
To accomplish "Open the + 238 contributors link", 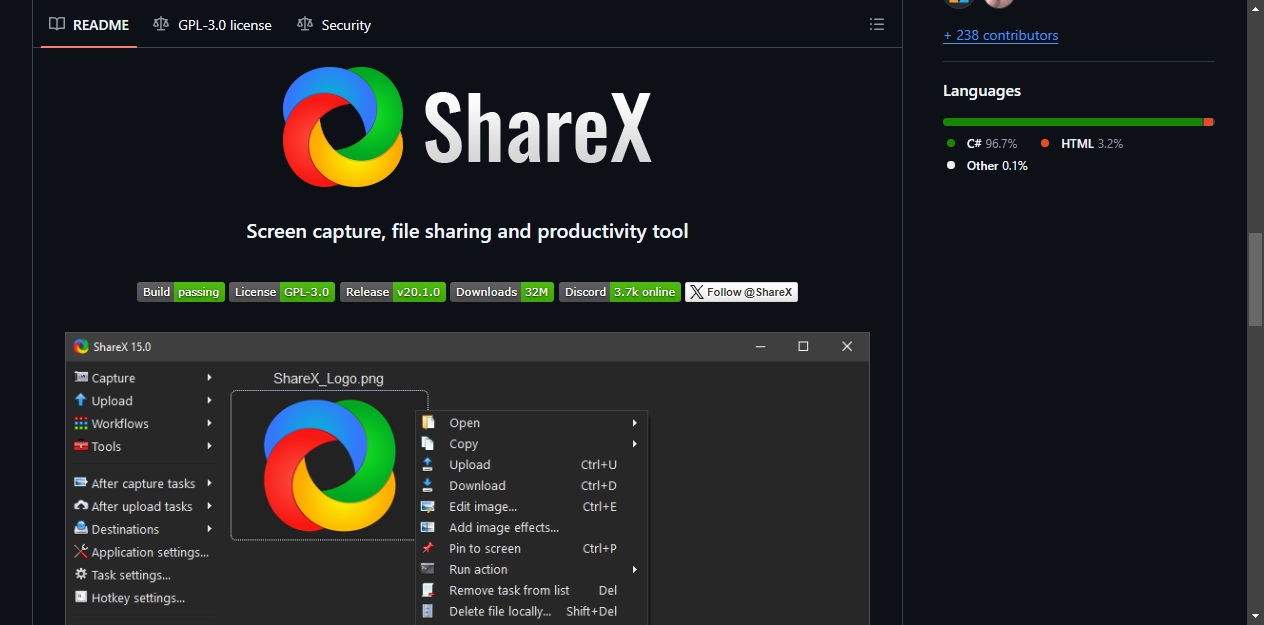I will (1000, 35).
